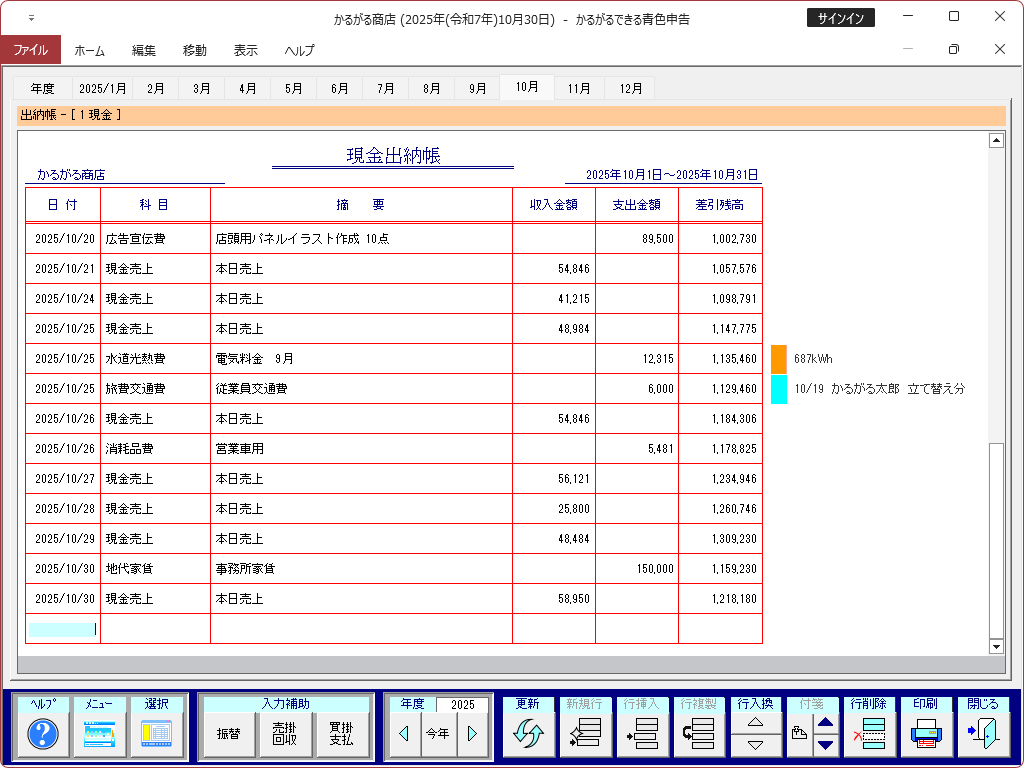This screenshot has height=768, width=1024.
Task: Click the 印刷 printer icon
Action: point(925,734)
